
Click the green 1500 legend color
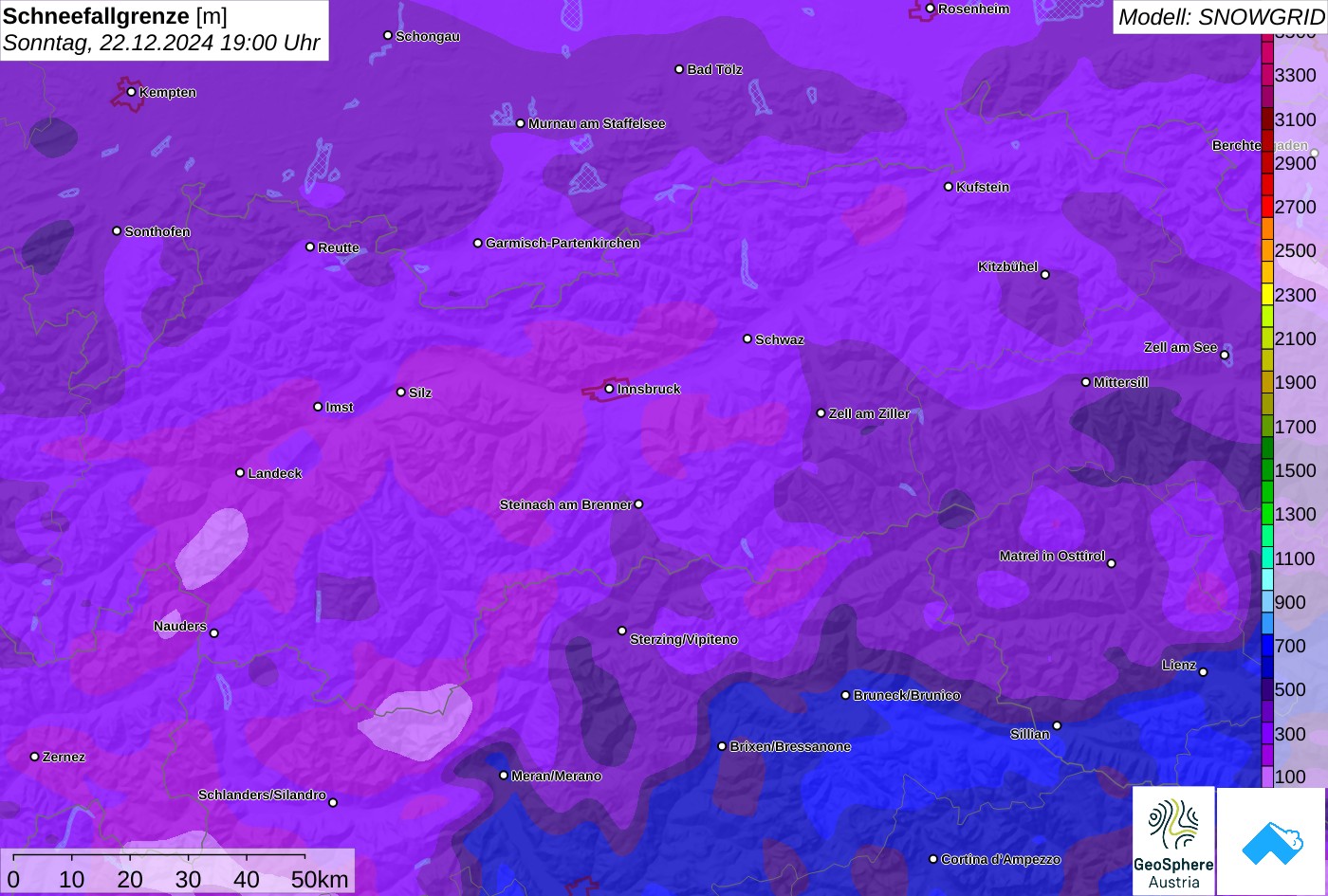(1267, 470)
